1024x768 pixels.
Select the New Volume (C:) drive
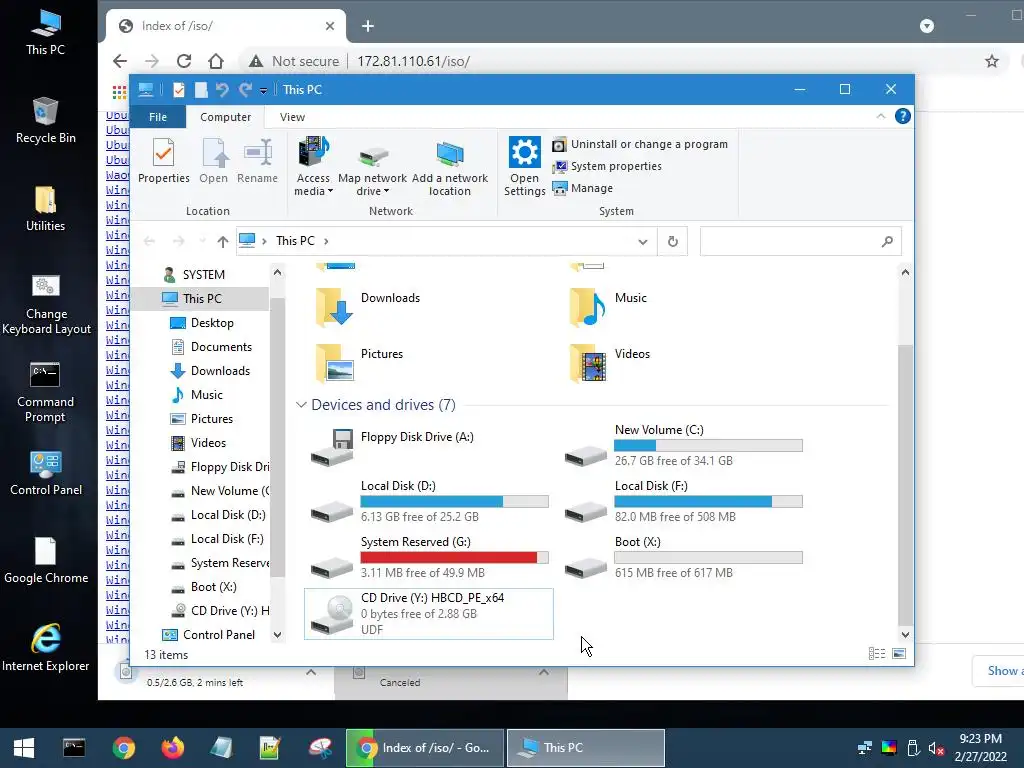click(683, 445)
